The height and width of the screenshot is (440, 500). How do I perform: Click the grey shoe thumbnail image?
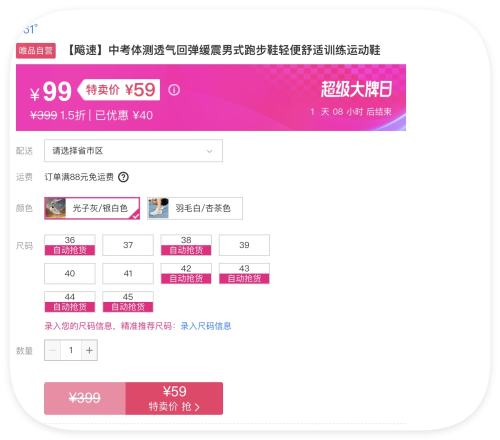click(55, 208)
